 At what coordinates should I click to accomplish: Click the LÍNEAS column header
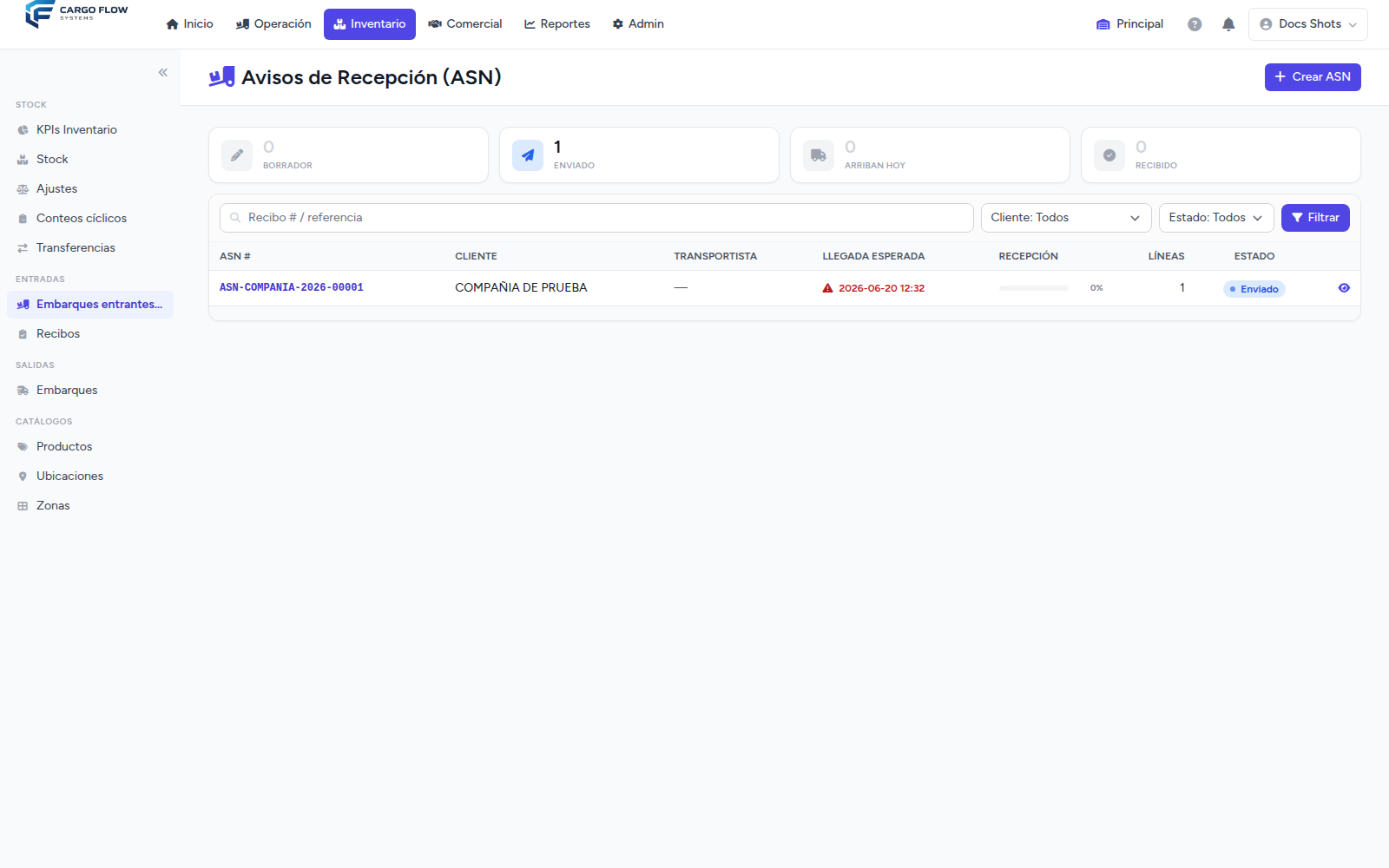point(1166,257)
